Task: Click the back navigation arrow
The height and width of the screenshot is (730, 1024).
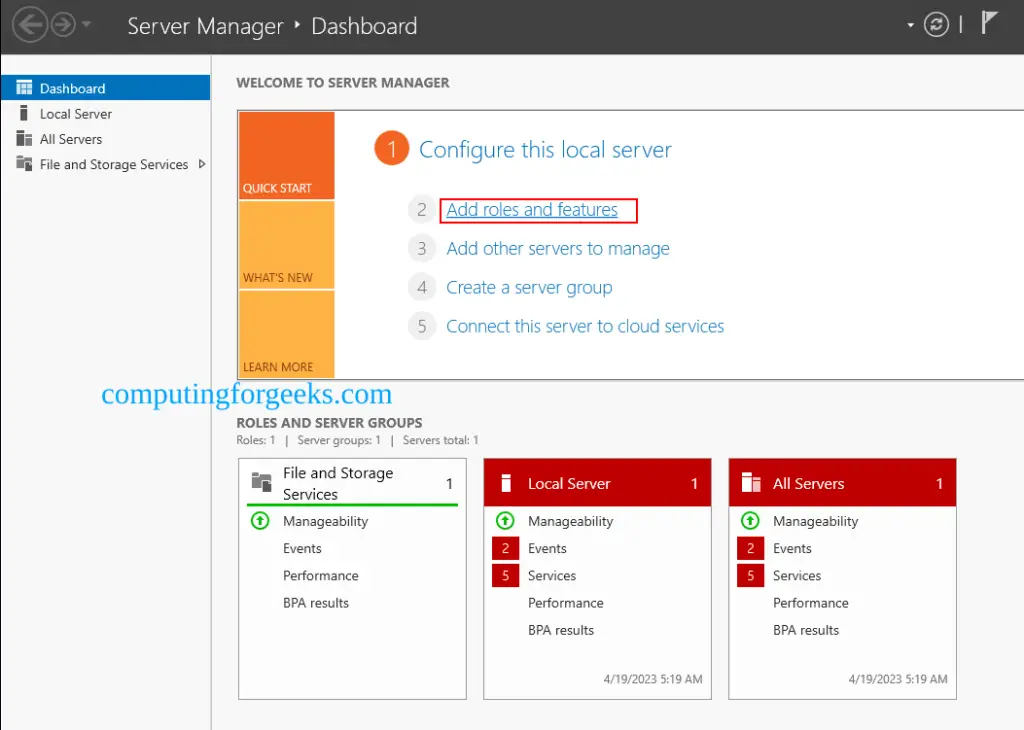Action: point(30,25)
